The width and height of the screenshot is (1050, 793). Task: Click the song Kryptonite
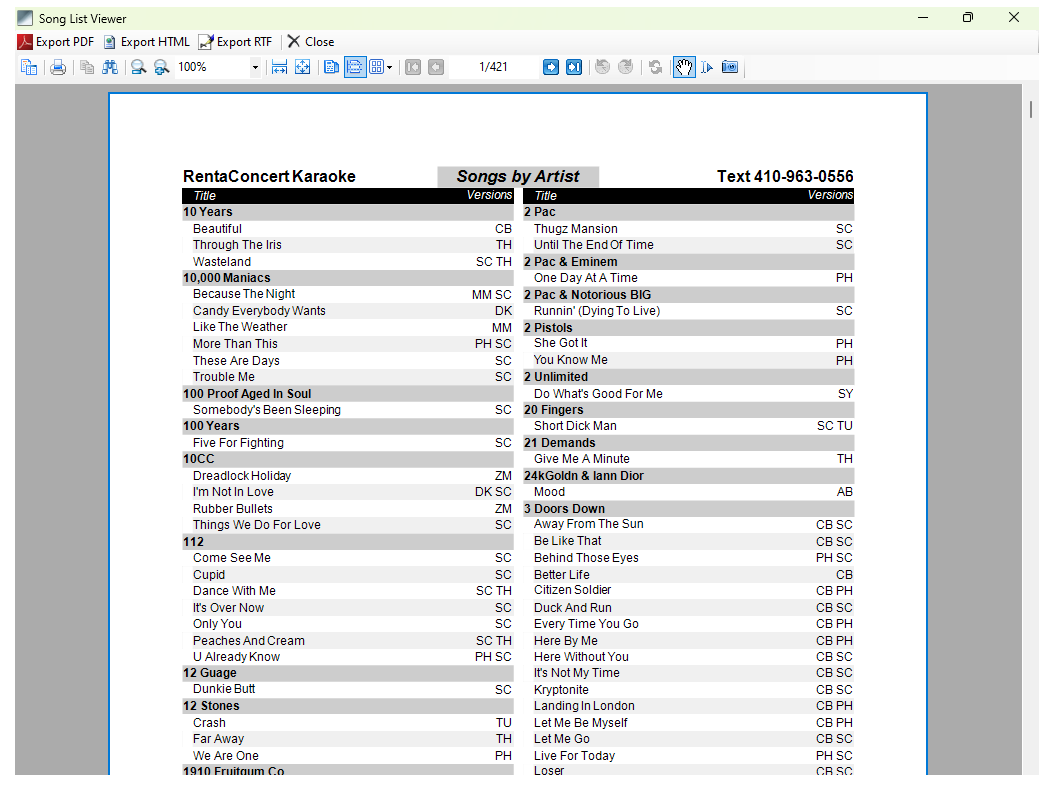(561, 690)
